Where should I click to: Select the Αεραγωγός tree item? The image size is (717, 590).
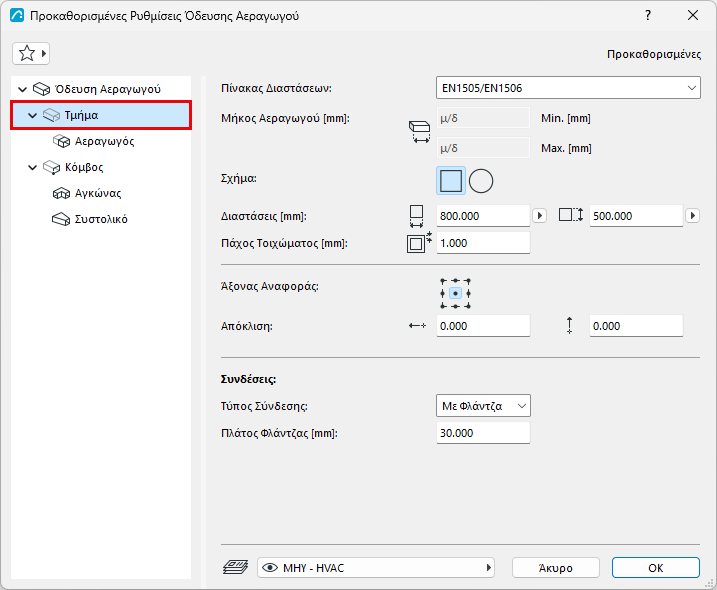pos(104,141)
